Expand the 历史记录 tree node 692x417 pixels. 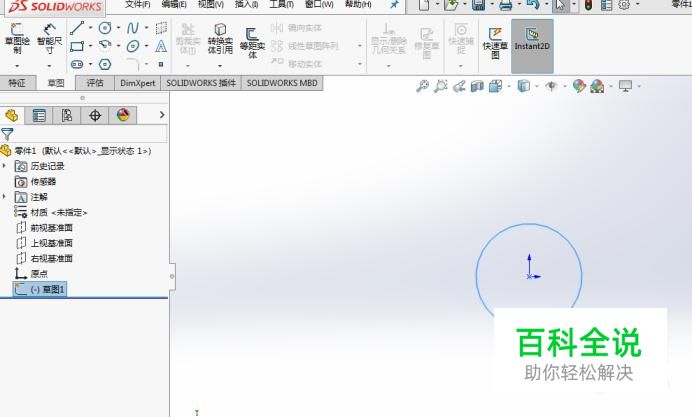(x=4, y=166)
